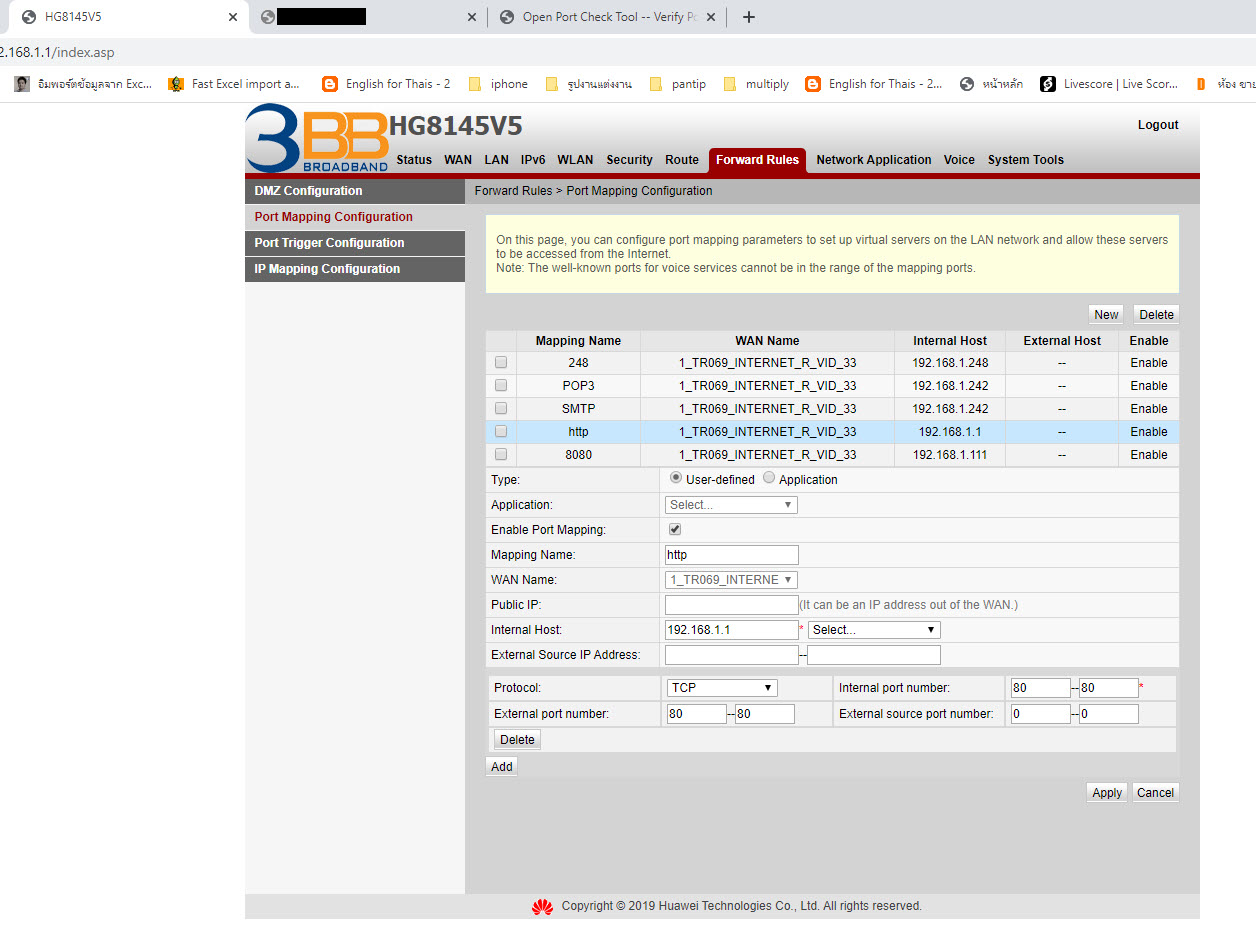Click Internal Host IP input field
The image size is (1256, 947).
(732, 630)
